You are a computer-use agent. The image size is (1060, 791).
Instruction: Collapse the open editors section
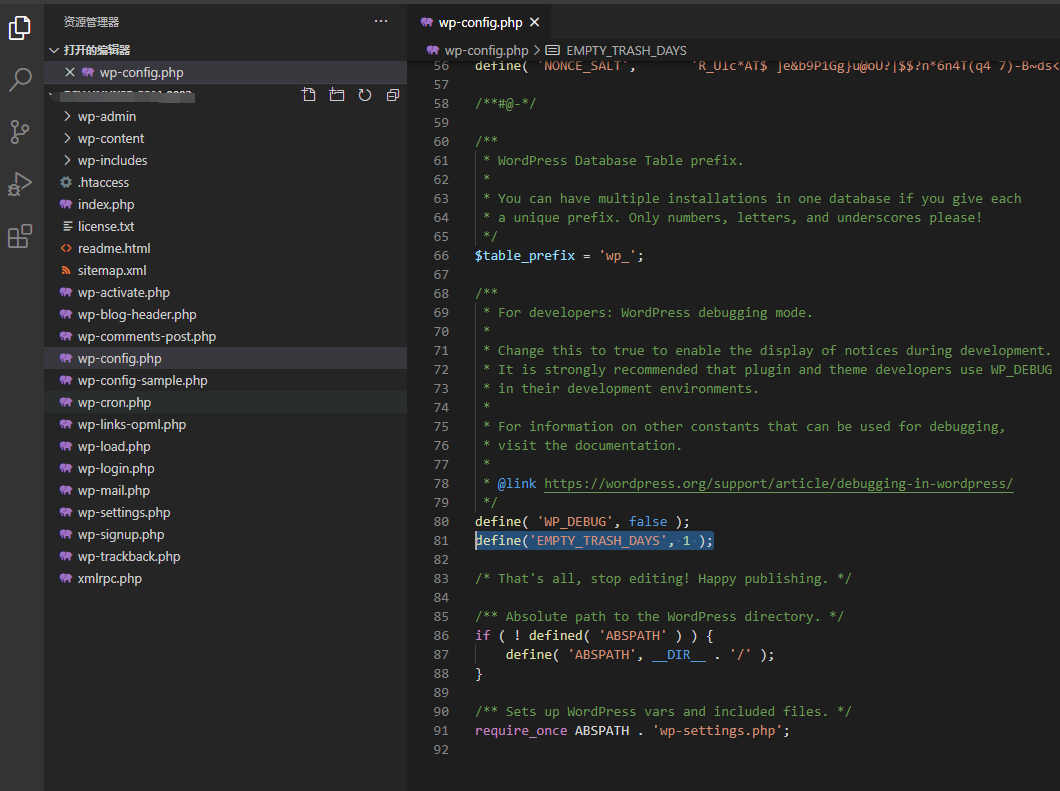[54, 50]
